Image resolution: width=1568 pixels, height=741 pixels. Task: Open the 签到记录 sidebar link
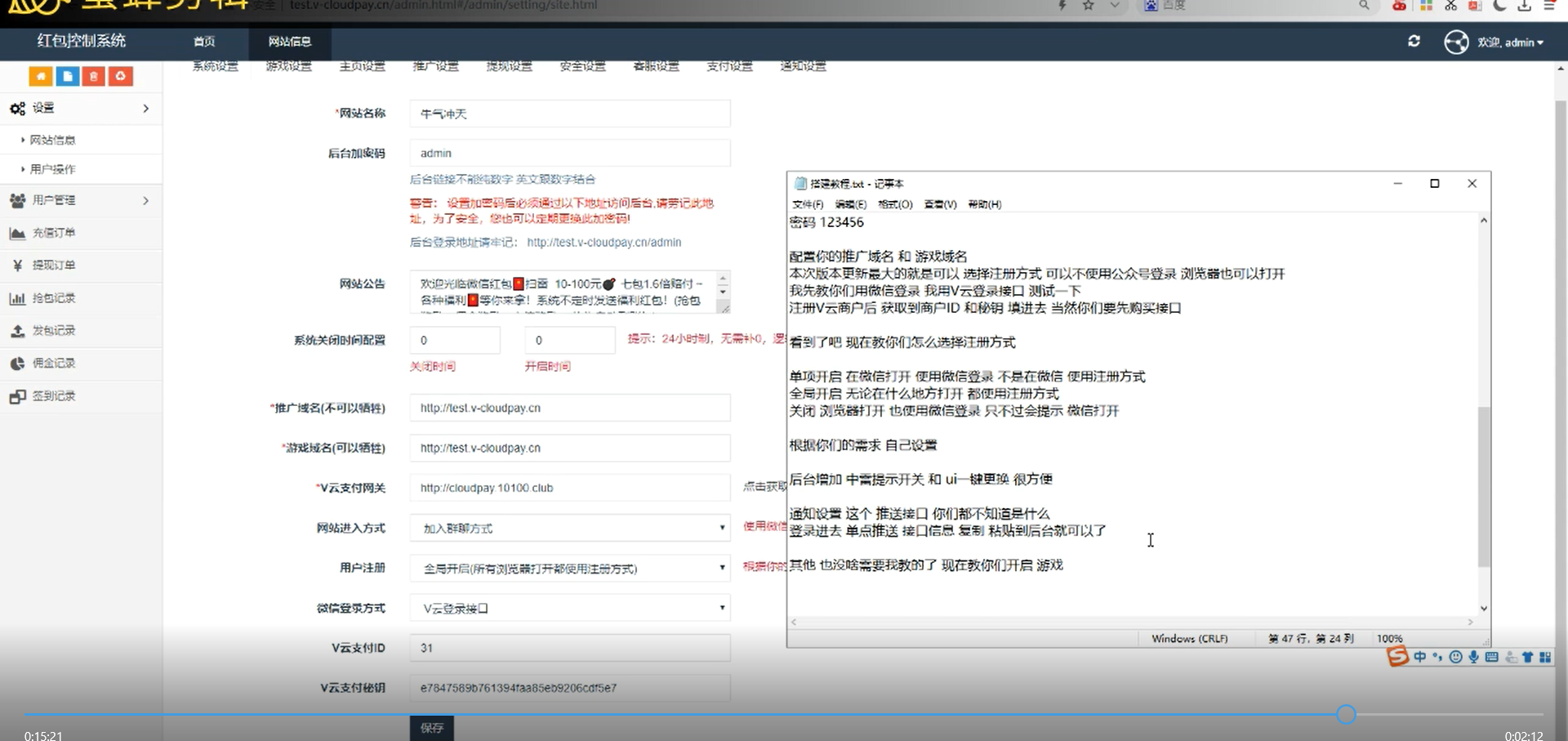click(x=81, y=396)
